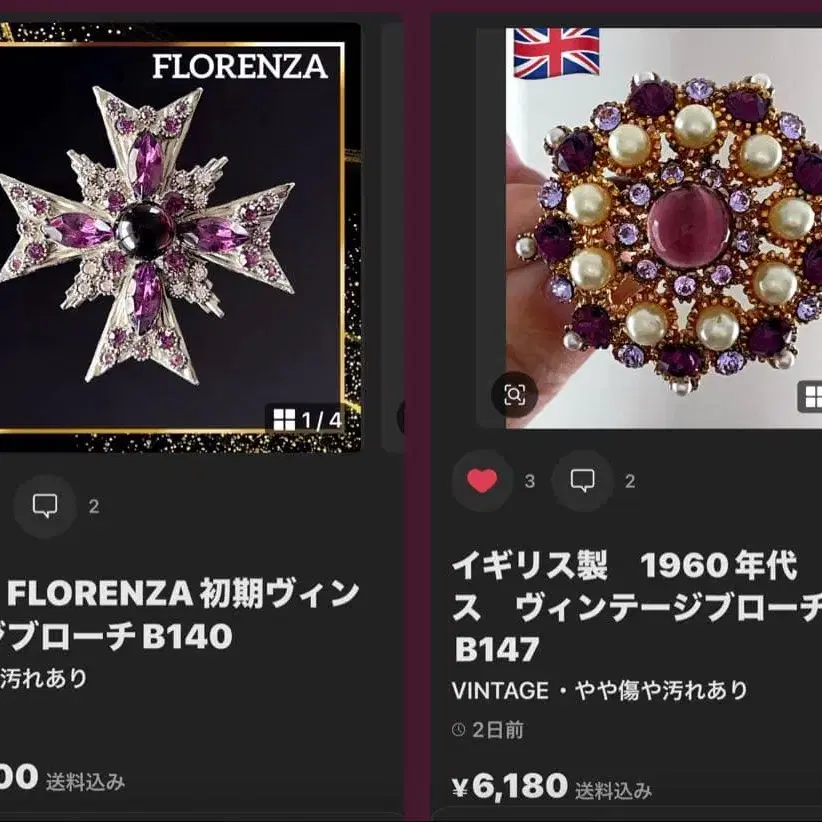822x822 pixels.
Task: Click the 2日前 posted time label
Action: (x=497, y=730)
